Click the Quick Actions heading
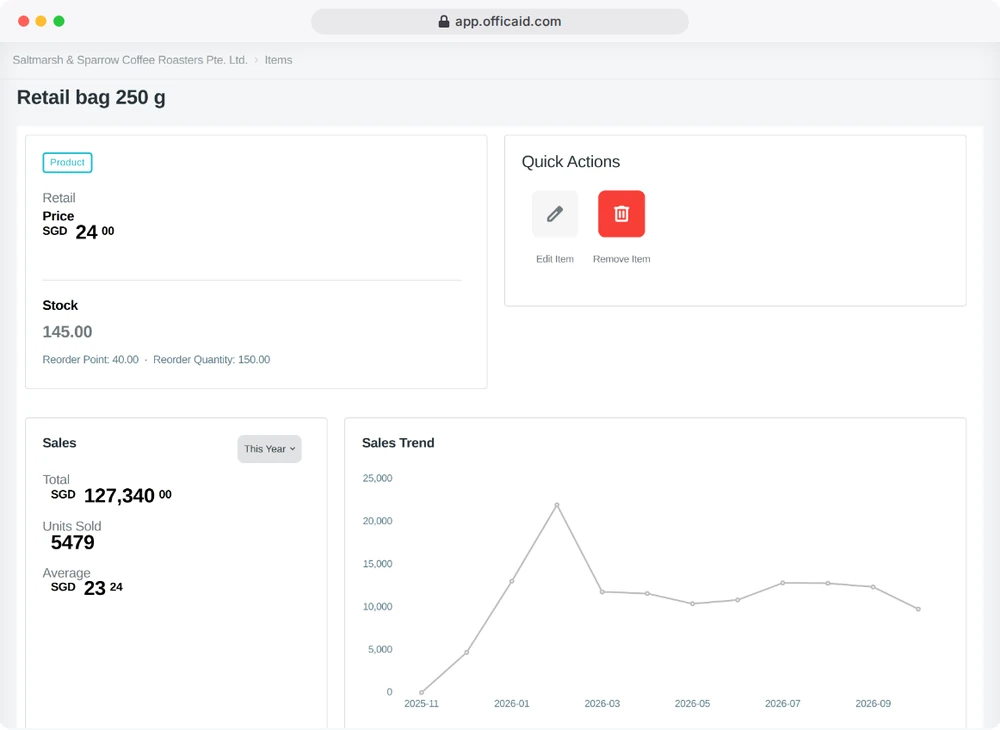 pos(571,162)
